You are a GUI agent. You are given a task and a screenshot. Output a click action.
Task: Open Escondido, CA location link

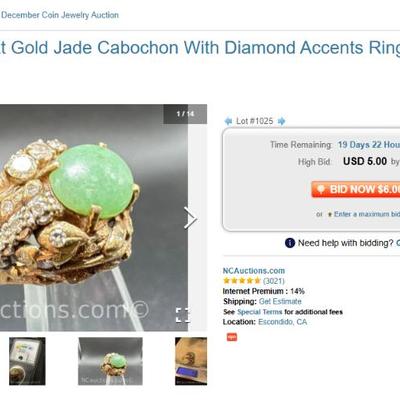coord(282,322)
